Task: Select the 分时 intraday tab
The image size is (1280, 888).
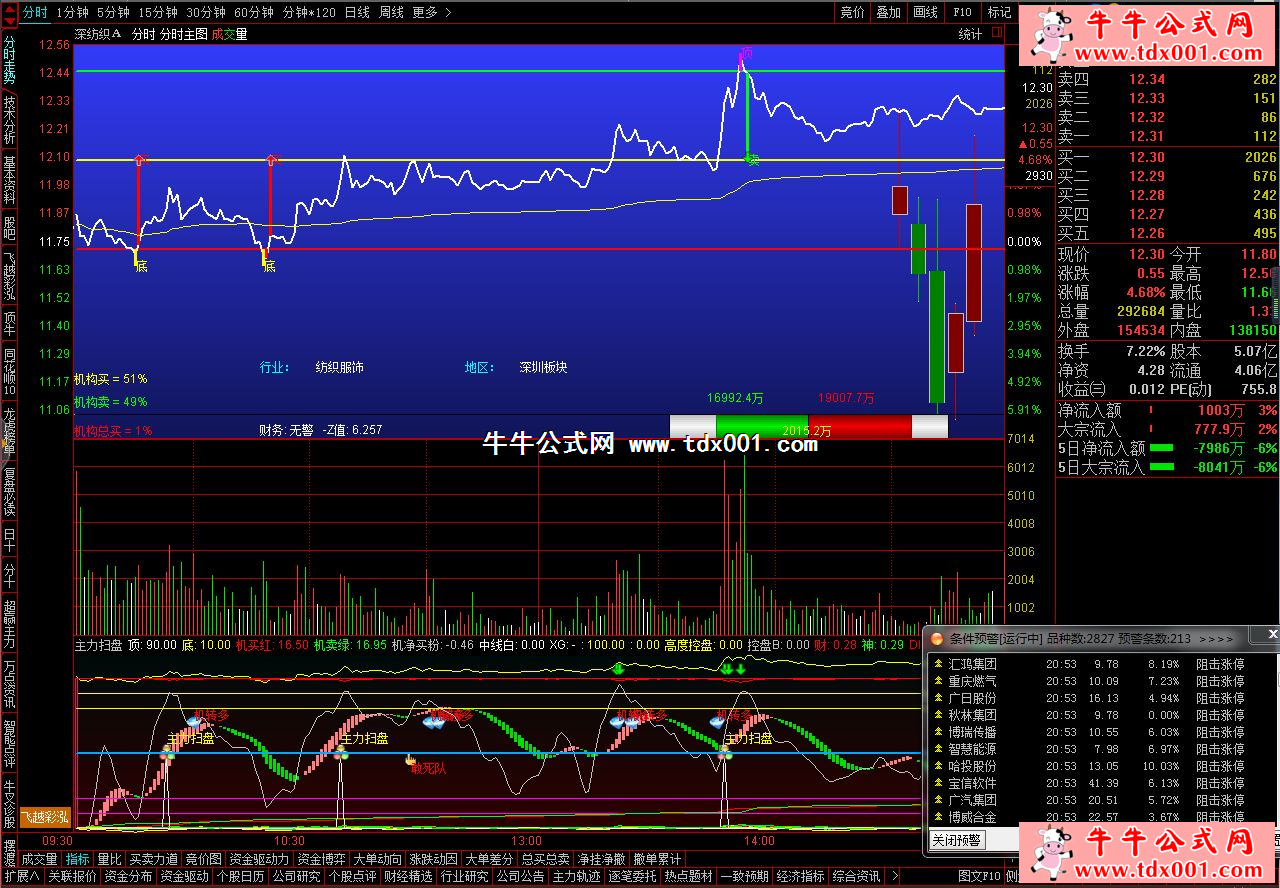Action: pos(35,12)
